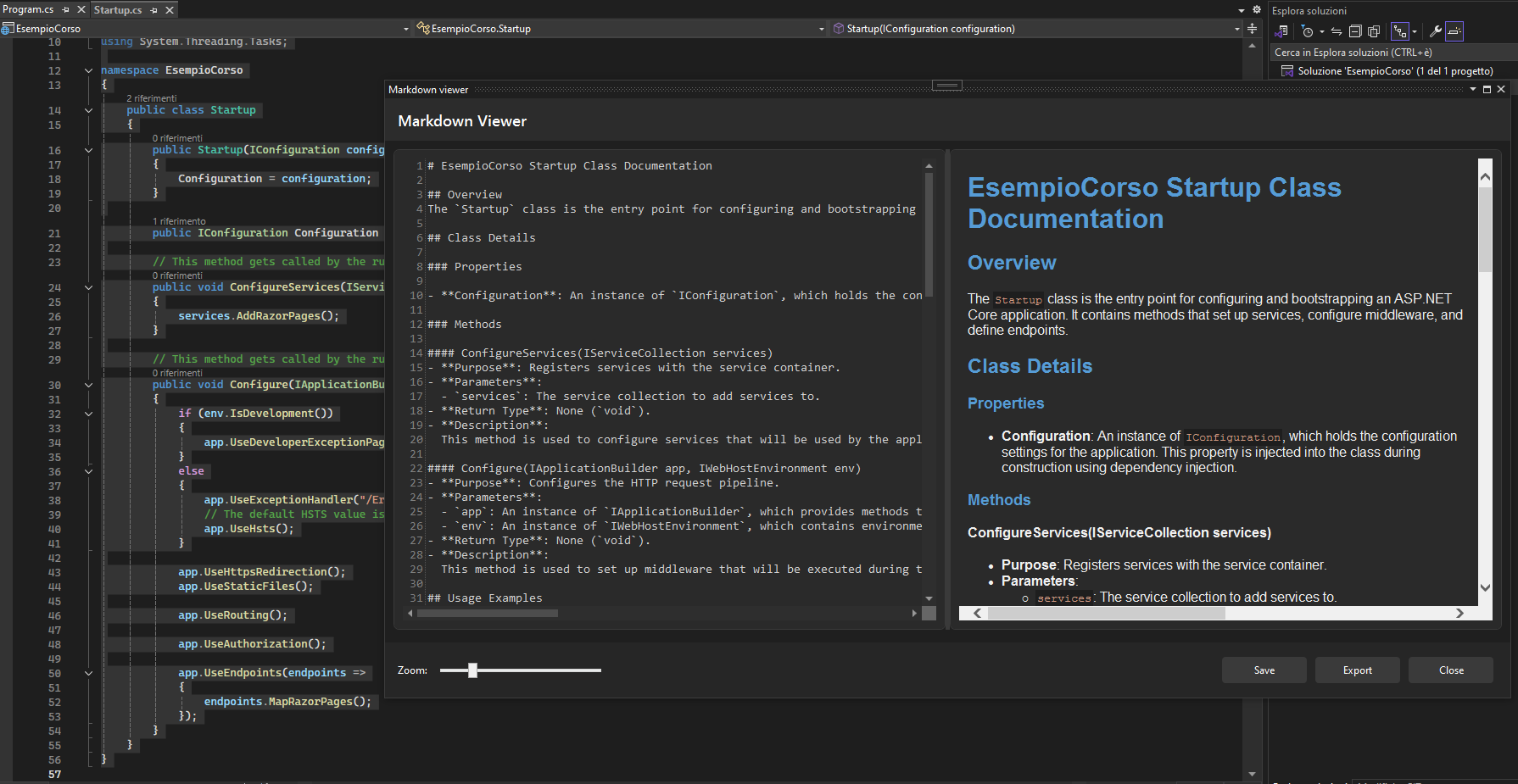Click the markdown source scroll-down arrow
1518x784 pixels.
click(929, 598)
